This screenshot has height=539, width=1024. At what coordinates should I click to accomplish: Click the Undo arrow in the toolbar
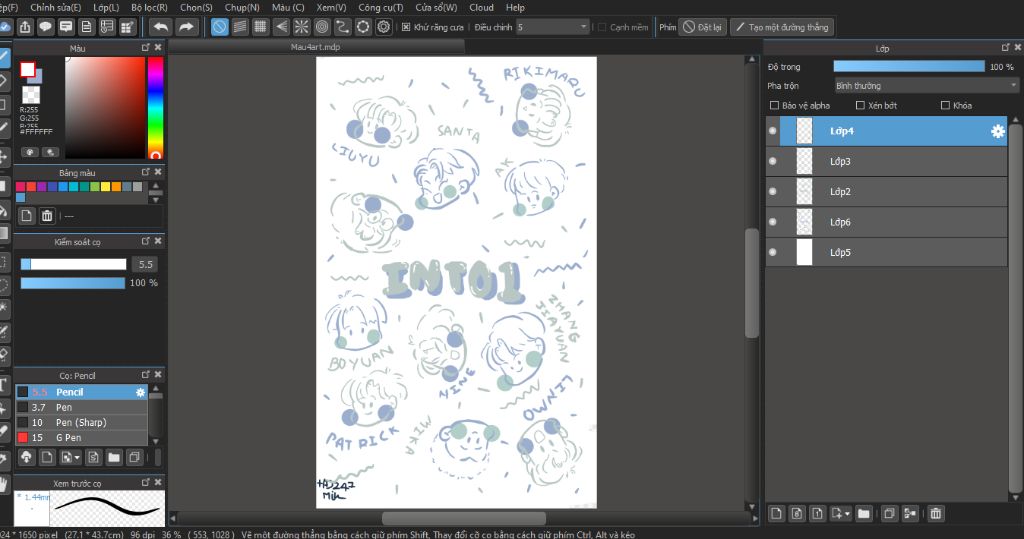click(x=161, y=27)
